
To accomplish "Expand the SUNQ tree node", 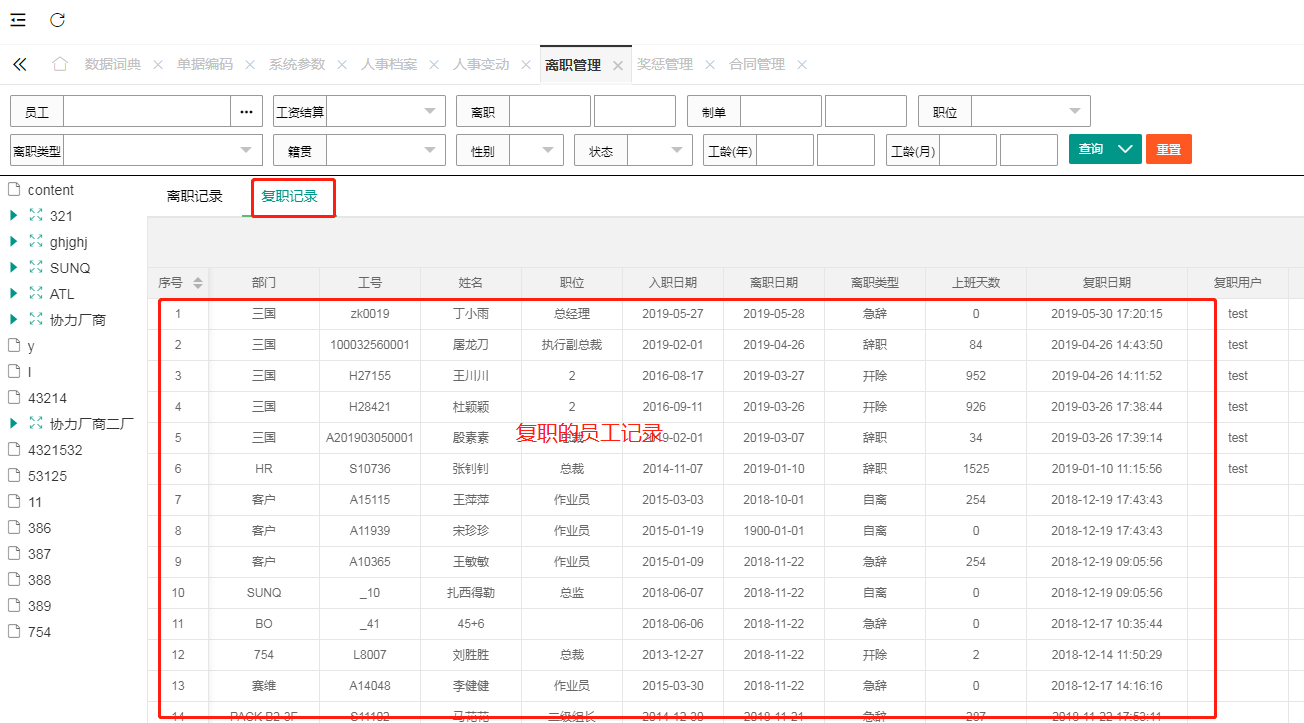I will [x=14, y=268].
